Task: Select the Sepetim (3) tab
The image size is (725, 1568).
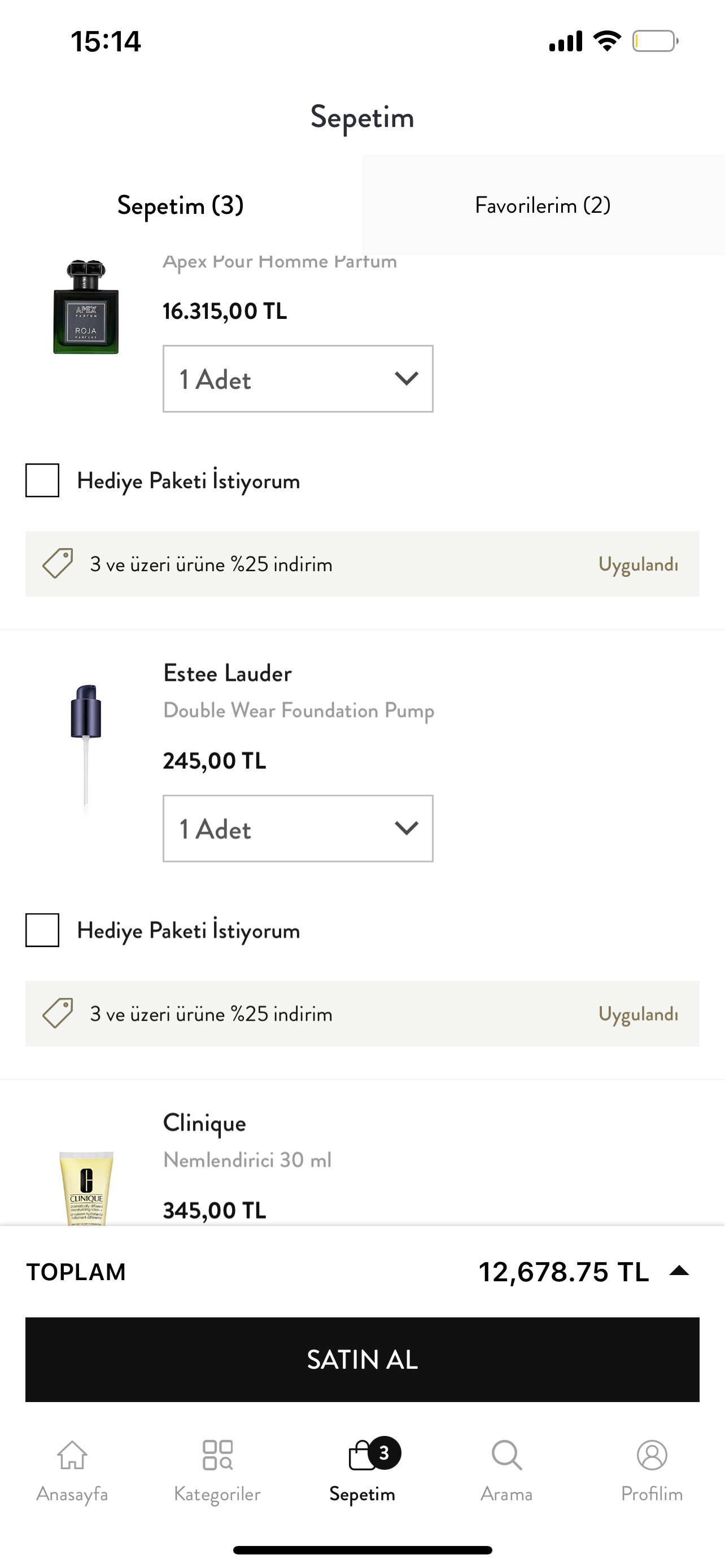Action: 181,205
